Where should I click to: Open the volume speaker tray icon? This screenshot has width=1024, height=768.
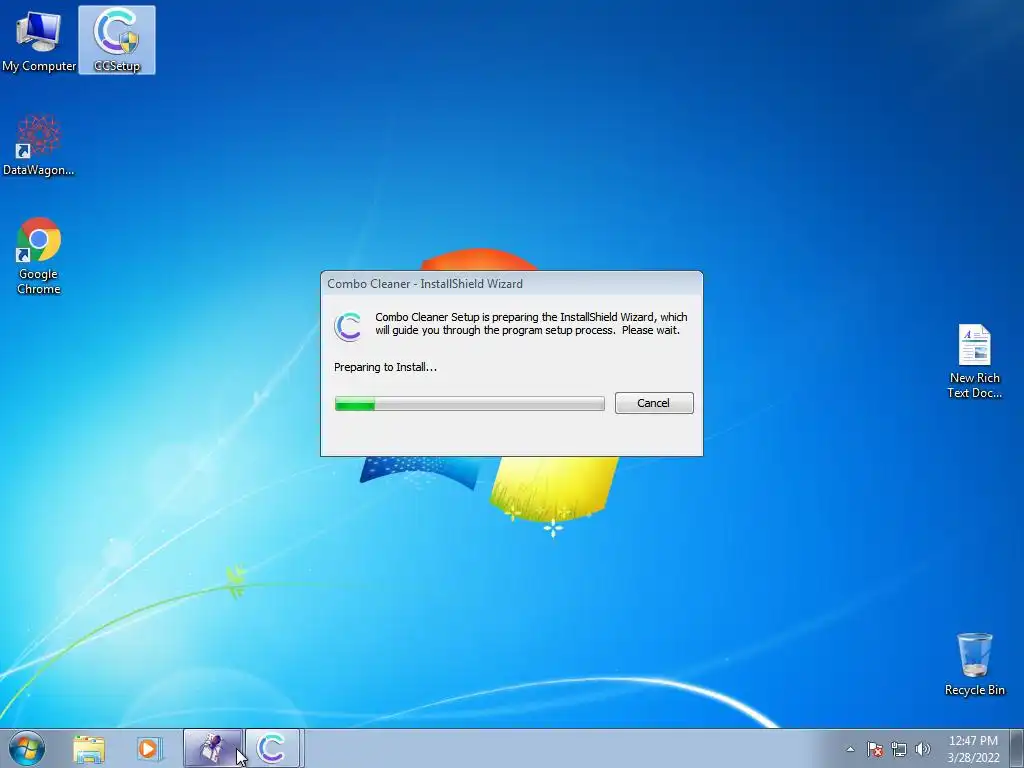923,749
